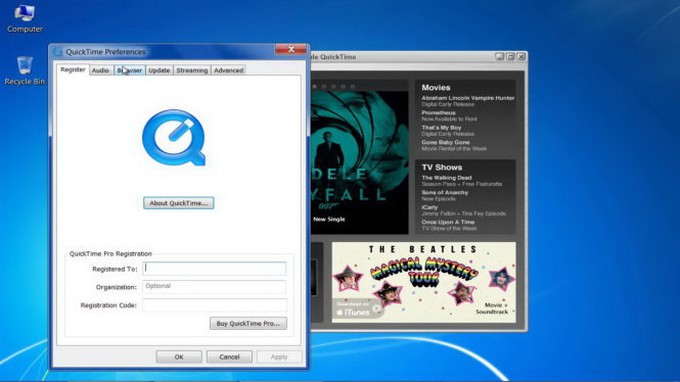Select the Recycle Bin desktop icon
The height and width of the screenshot is (382, 680).
tap(24, 71)
